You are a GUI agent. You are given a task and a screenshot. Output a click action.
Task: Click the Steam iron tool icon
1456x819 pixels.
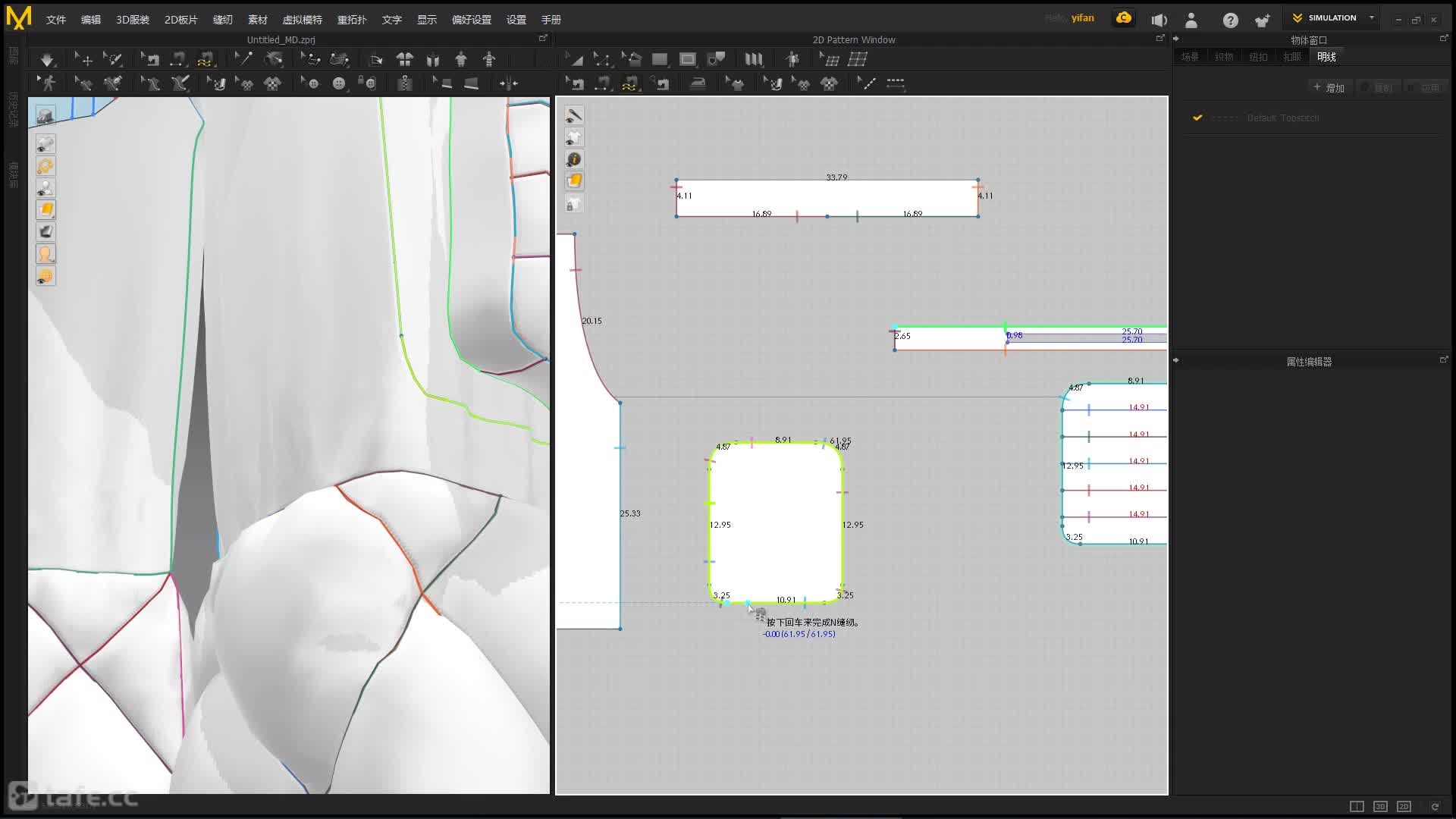[698, 83]
